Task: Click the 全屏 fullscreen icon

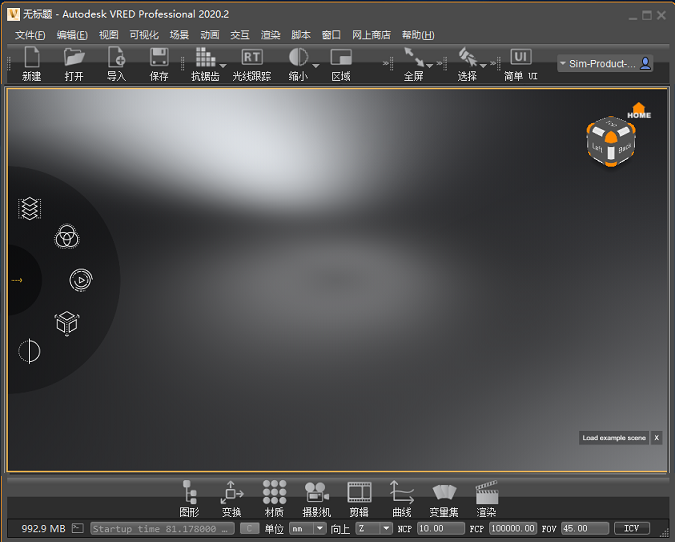Action: coord(413,64)
